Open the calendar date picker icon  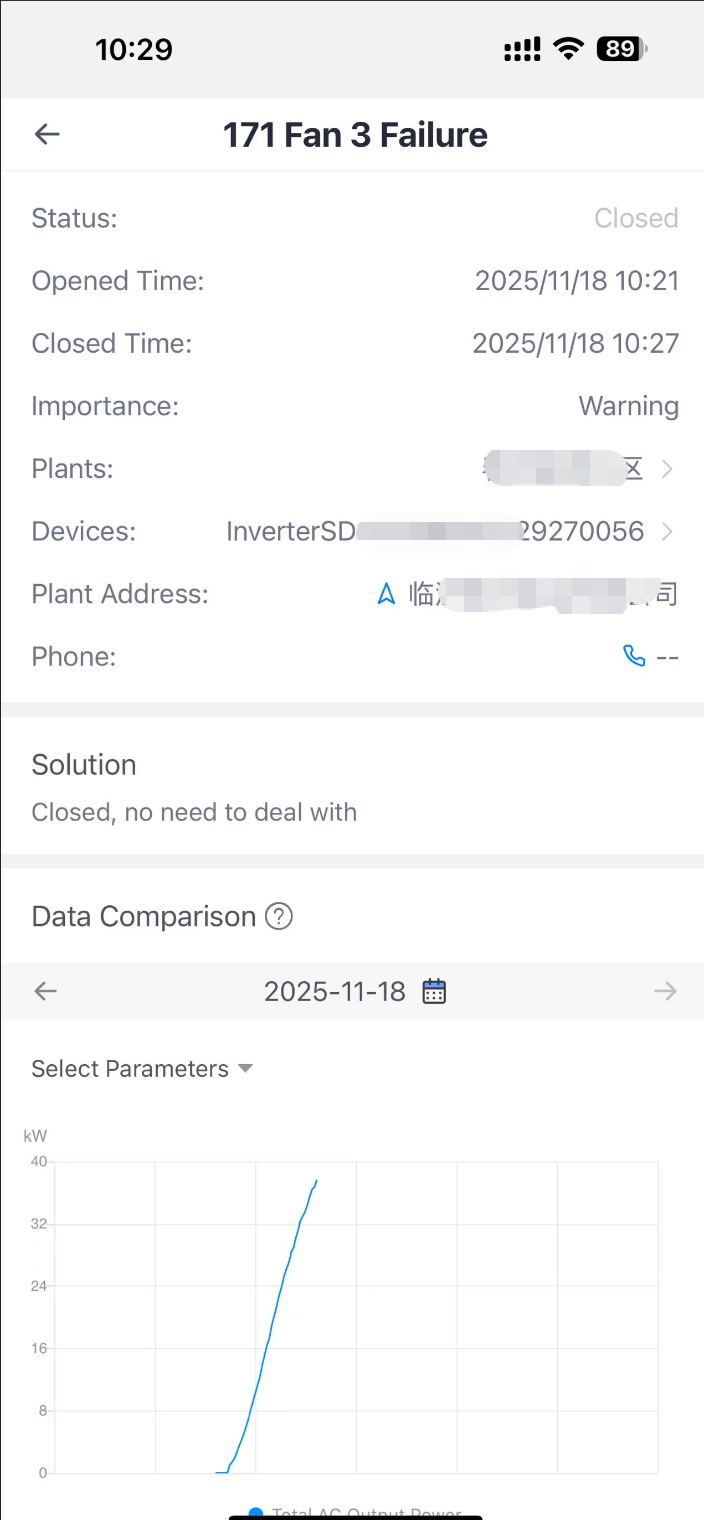(434, 991)
